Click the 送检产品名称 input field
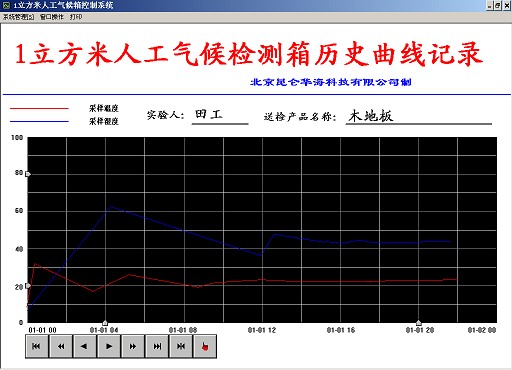Image resolution: width=512 pixels, height=370 pixels. [x=418, y=116]
